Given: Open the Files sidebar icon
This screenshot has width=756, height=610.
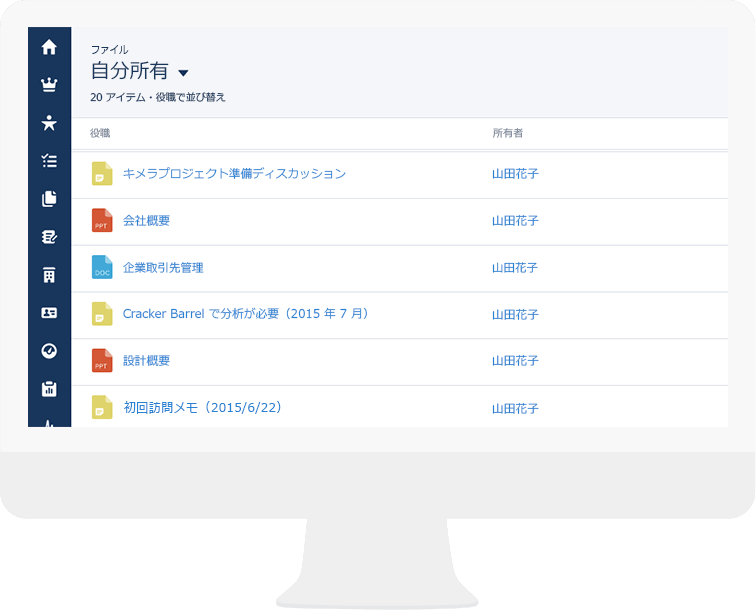Looking at the screenshot, I should 49,199.
